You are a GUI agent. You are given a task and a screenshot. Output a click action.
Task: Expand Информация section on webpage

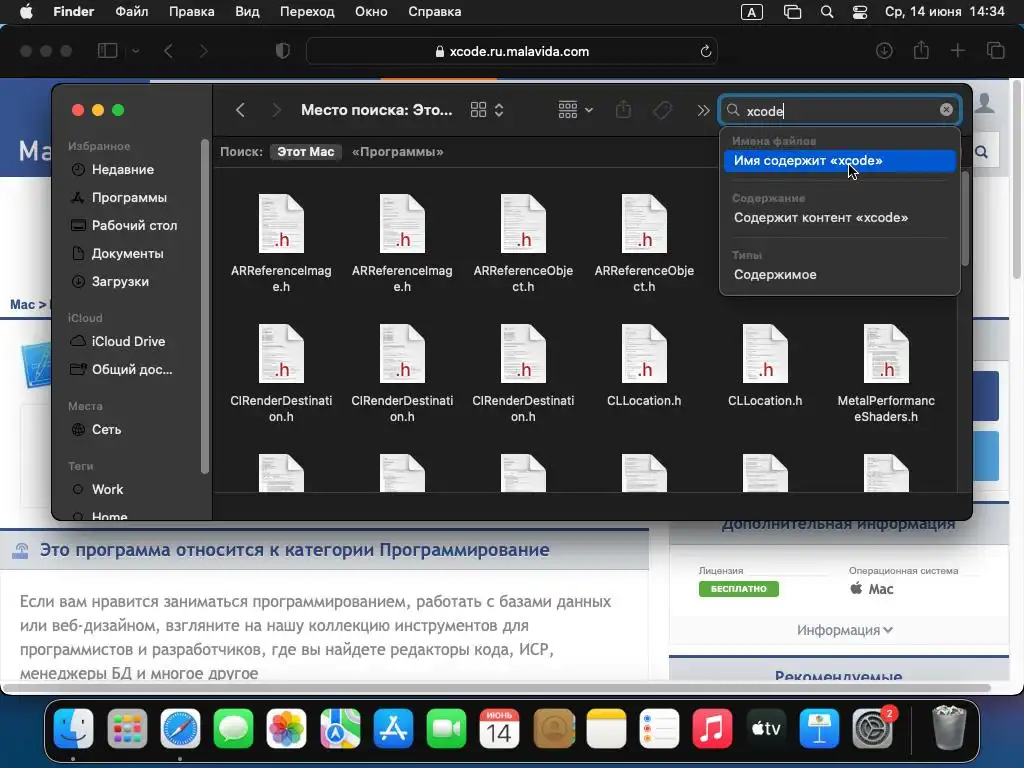[x=844, y=630]
